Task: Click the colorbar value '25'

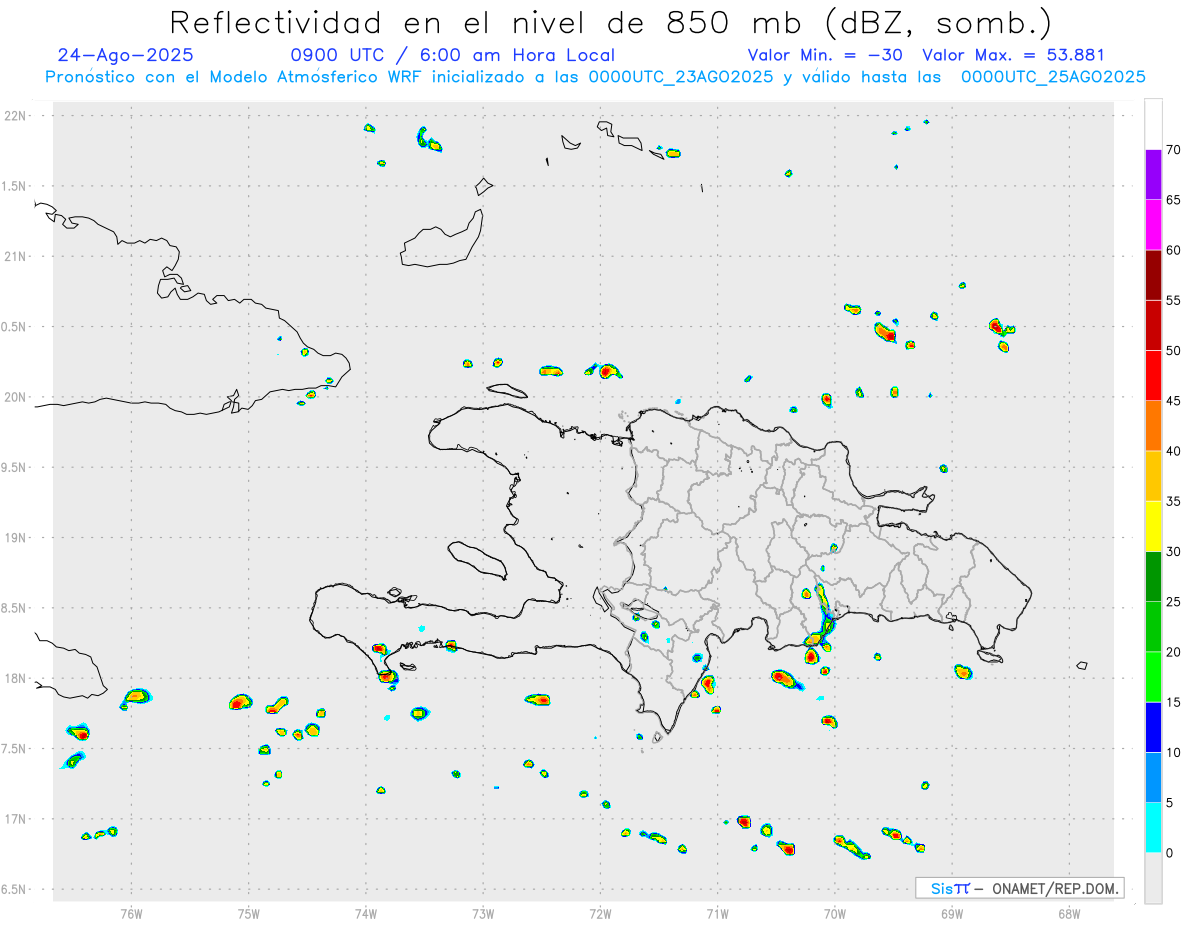Action: 1175,602
